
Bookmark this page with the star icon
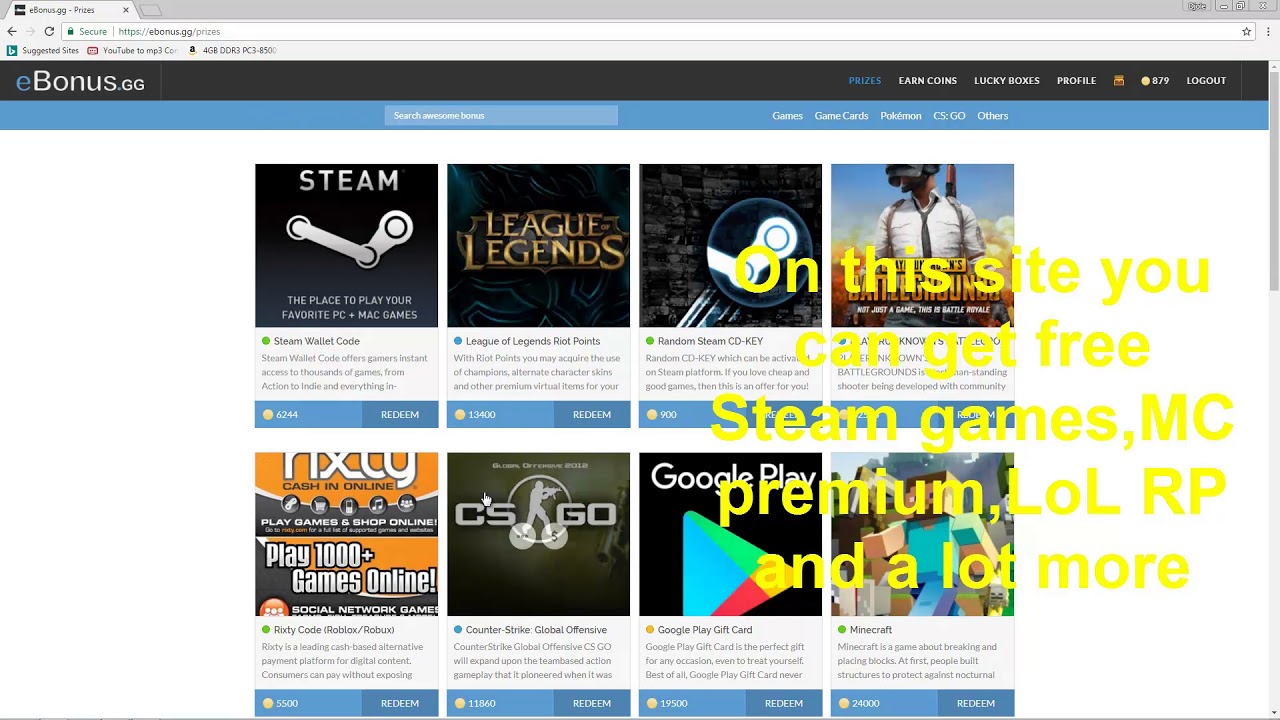tap(1246, 31)
